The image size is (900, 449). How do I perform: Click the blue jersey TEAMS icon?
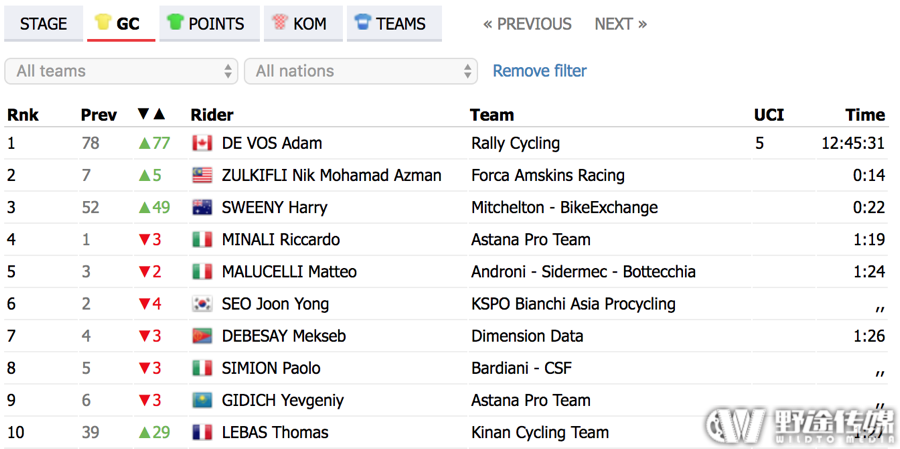point(363,23)
